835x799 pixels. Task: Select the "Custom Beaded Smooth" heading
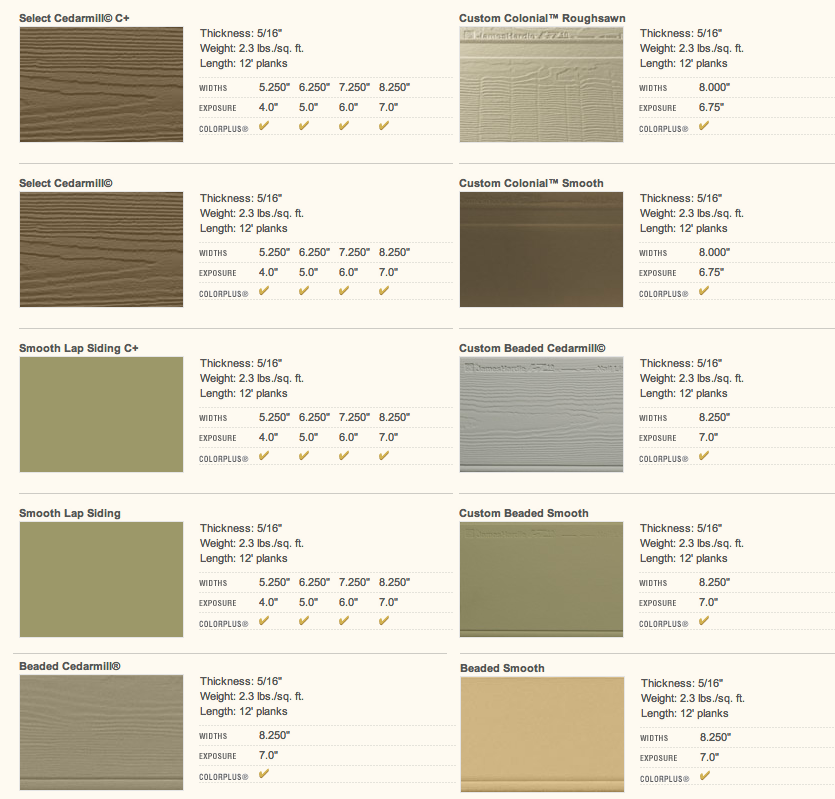[x=524, y=513]
